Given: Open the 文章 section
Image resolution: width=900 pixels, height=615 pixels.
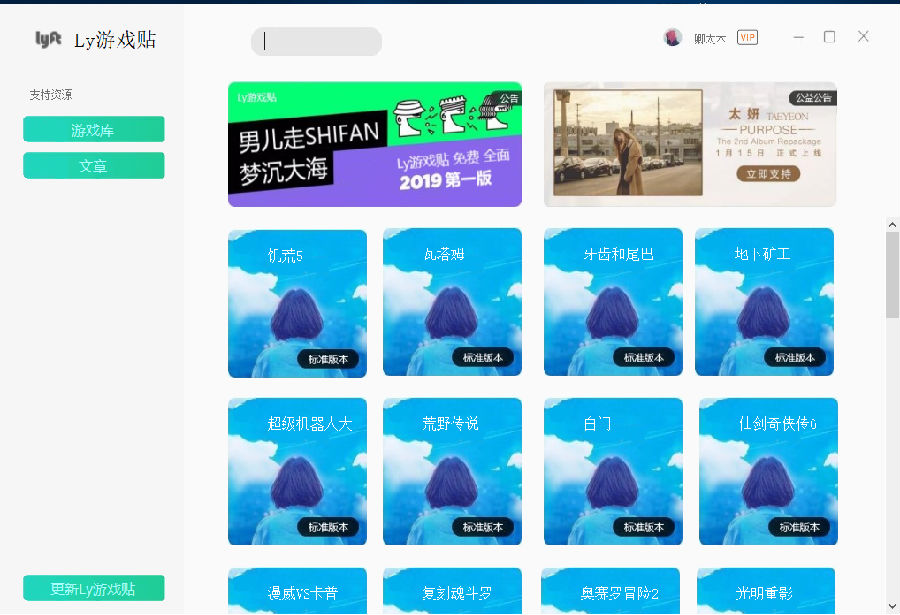Looking at the screenshot, I should tap(94, 165).
